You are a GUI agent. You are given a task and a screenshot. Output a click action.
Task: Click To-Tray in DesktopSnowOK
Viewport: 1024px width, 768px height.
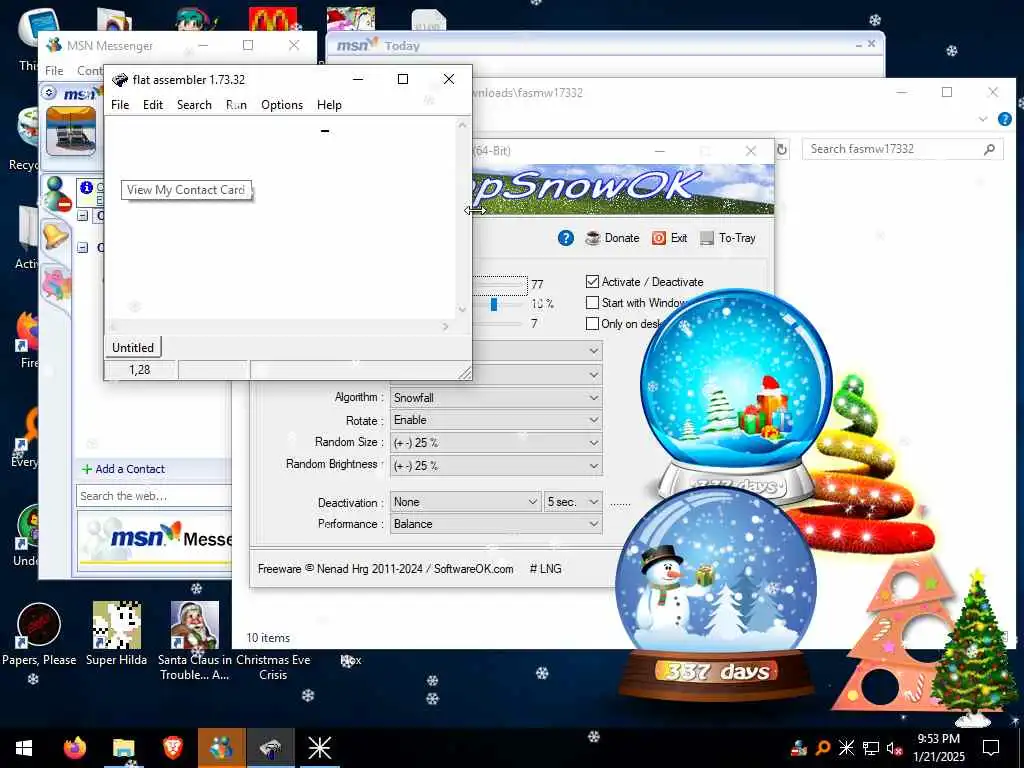point(728,238)
